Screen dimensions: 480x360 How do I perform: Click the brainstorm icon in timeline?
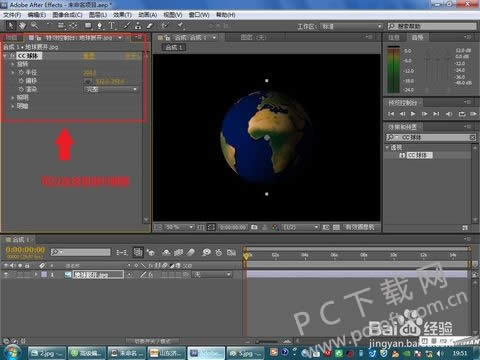click(x=206, y=253)
